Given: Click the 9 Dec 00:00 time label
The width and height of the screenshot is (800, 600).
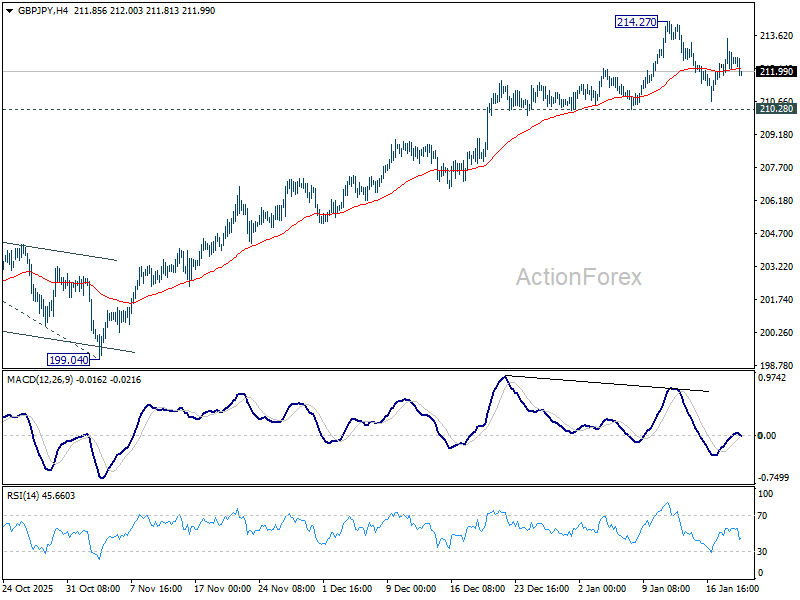Looking at the screenshot, I should (x=411, y=588).
